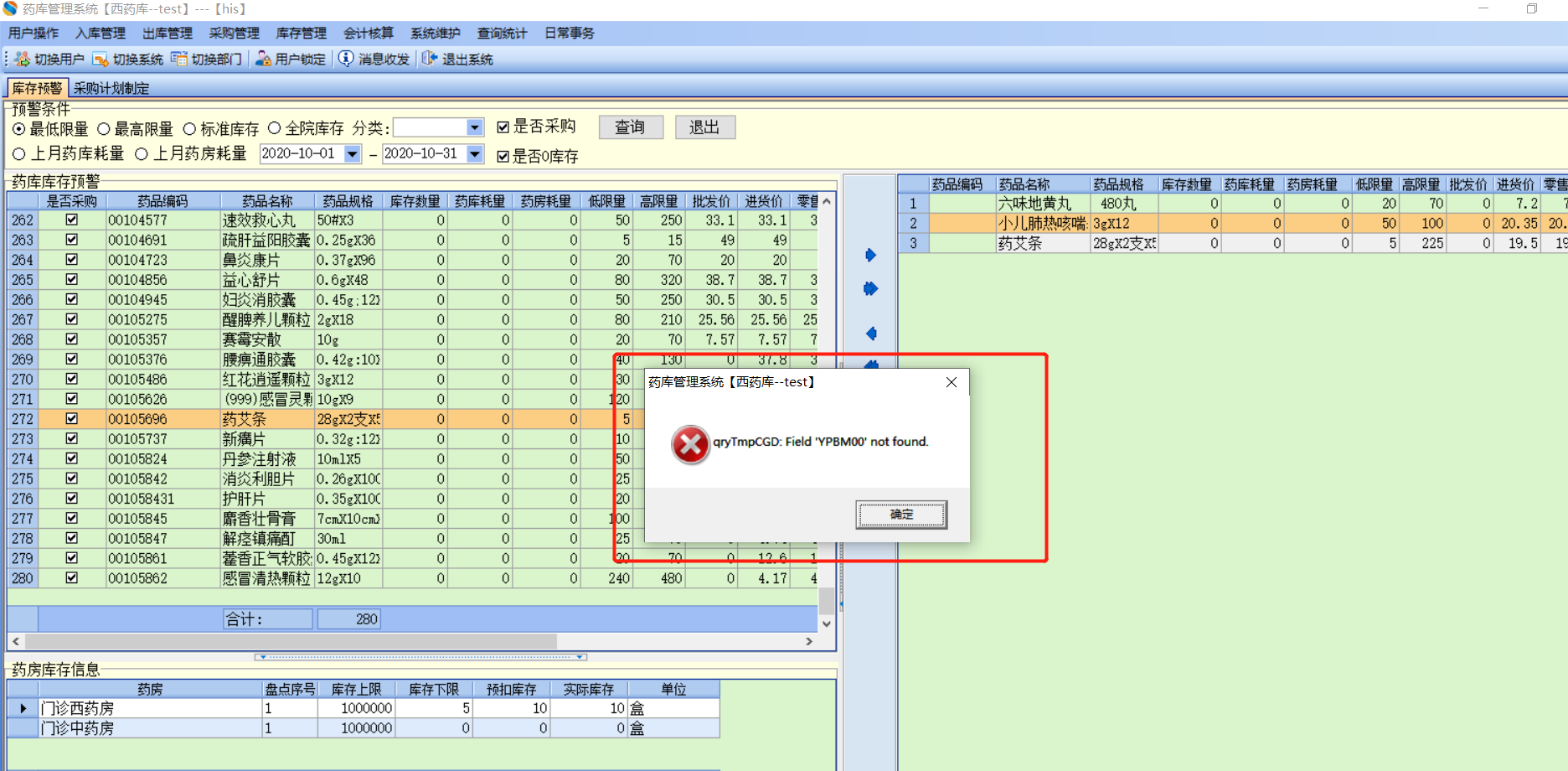Click the 切换系统 toolbar icon

click(101, 59)
